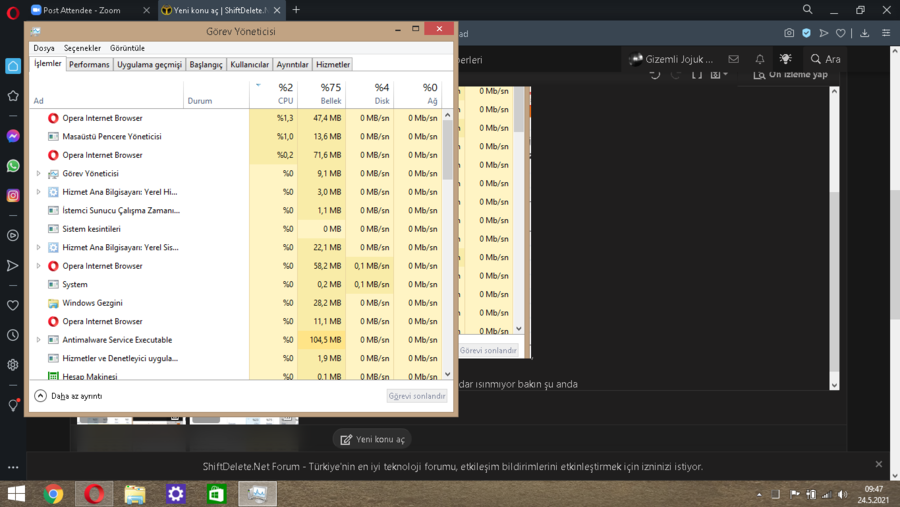Click scroll-down arrow of Task Manager list

coord(448,374)
